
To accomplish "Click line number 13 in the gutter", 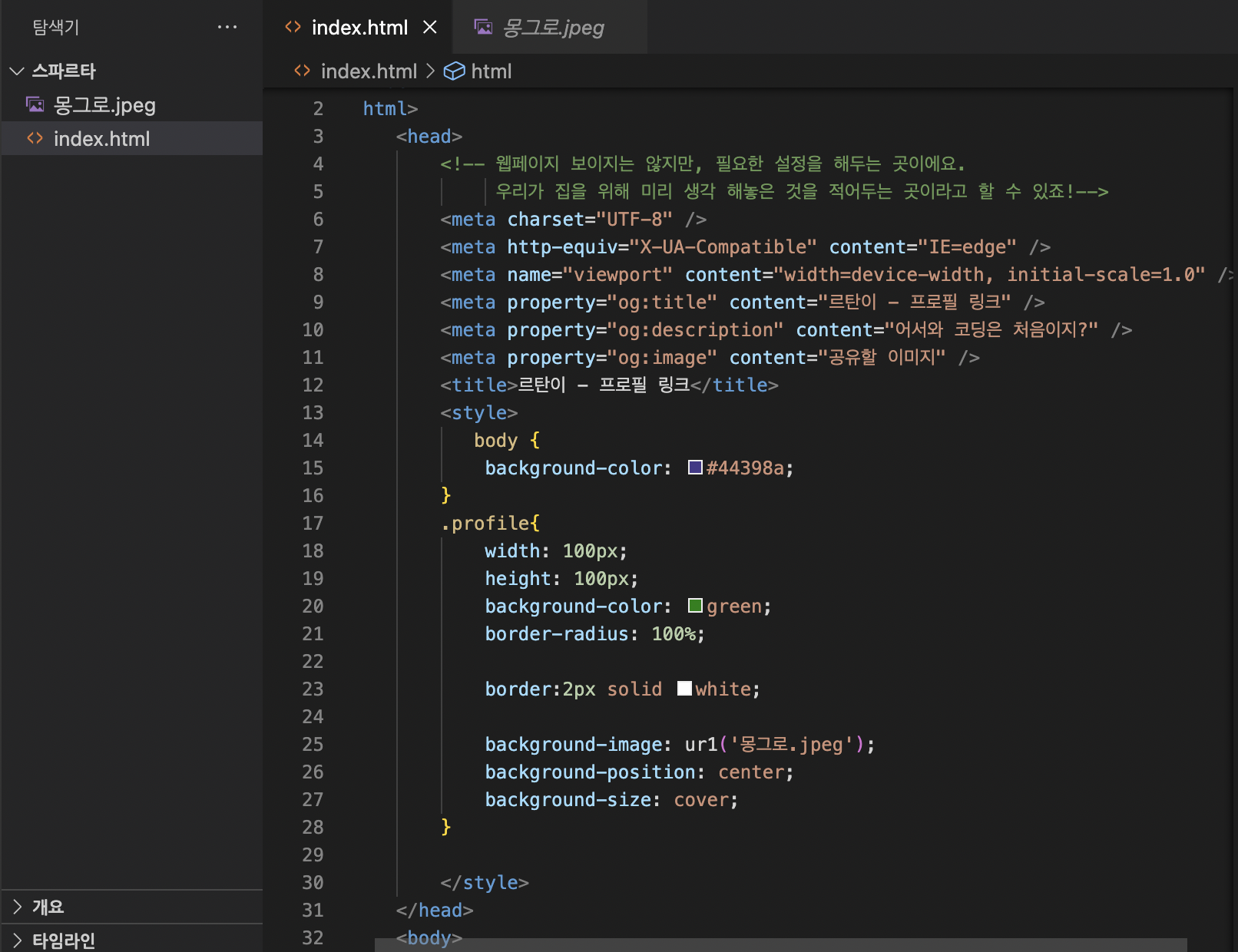I will (x=313, y=413).
